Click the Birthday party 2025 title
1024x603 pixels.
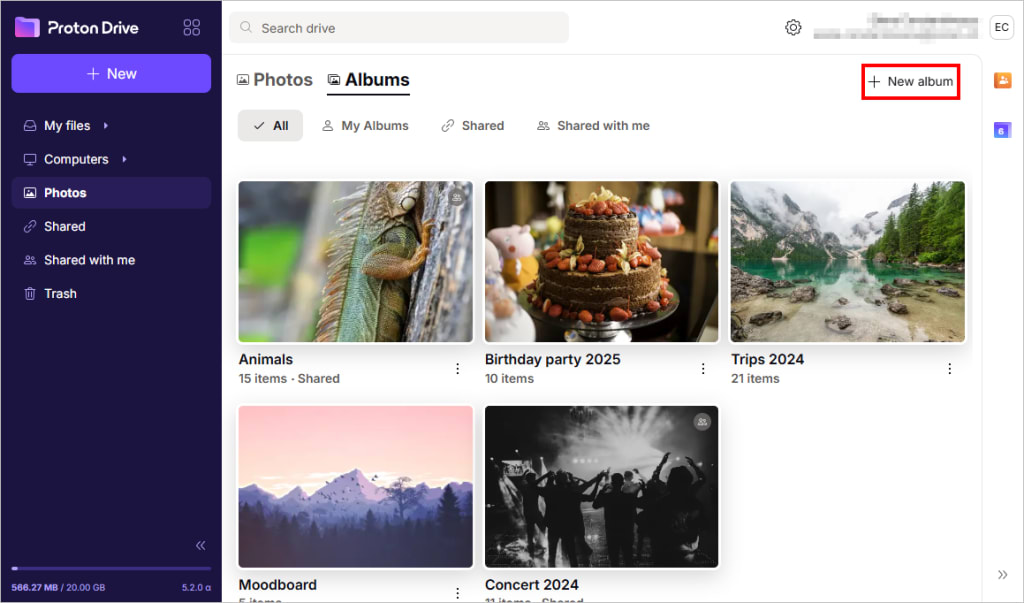(x=552, y=359)
